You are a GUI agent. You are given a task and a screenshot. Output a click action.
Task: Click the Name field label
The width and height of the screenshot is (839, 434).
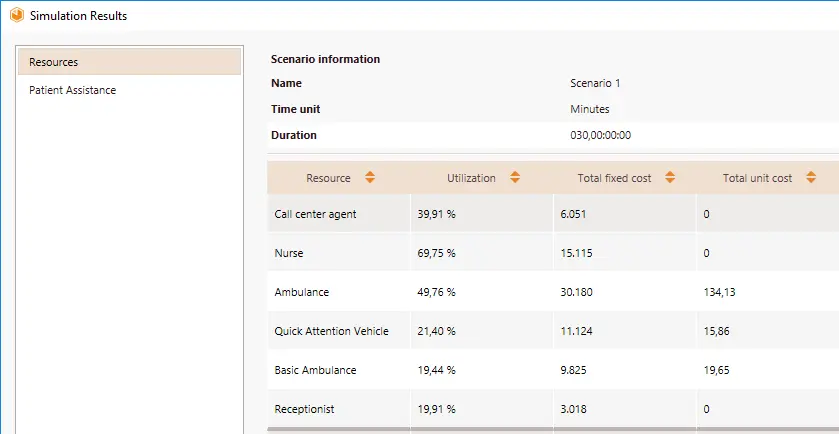286,83
